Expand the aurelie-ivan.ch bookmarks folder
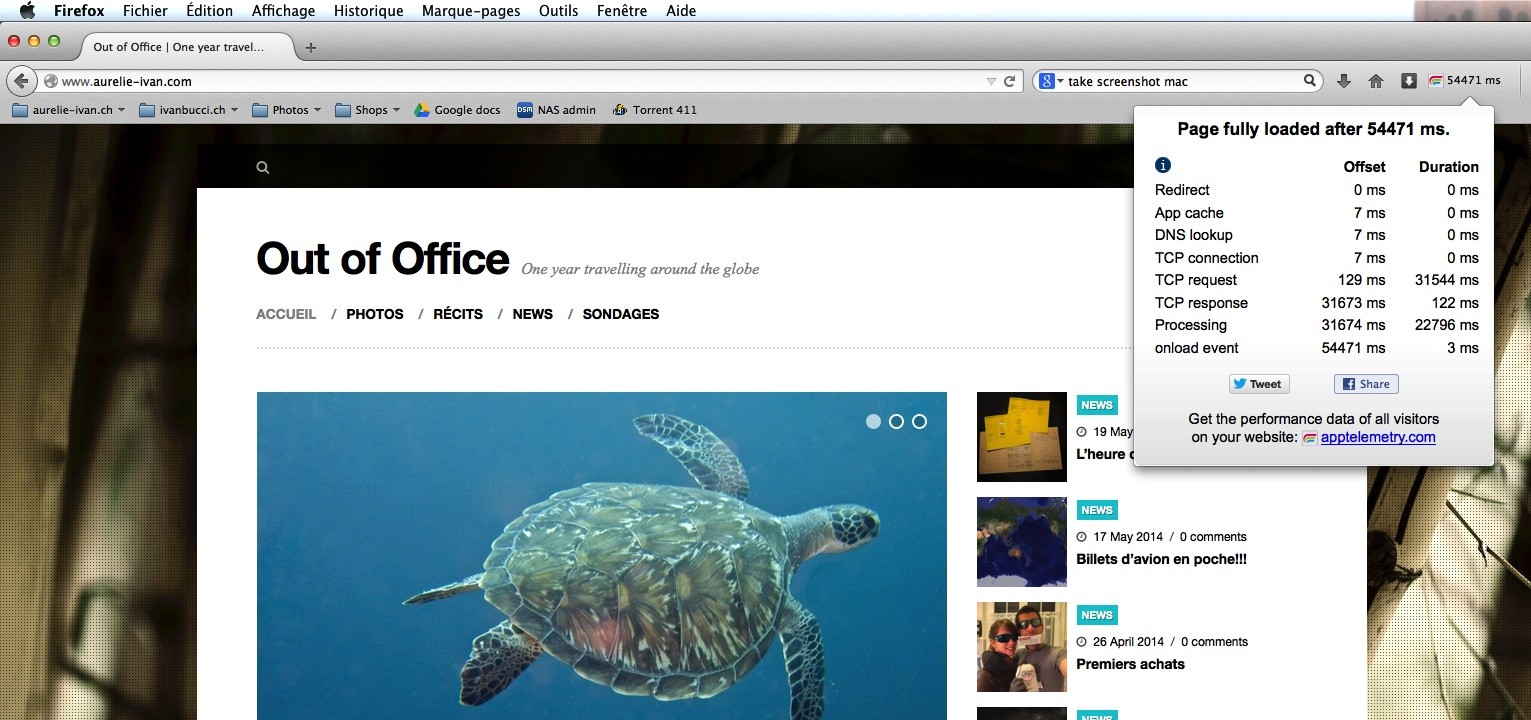Image resolution: width=1531 pixels, height=720 pixels. [x=69, y=110]
